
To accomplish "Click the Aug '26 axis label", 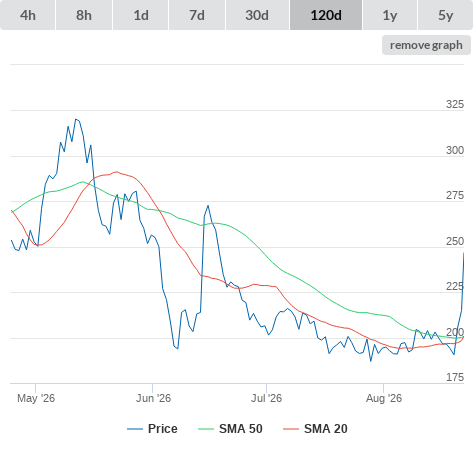I will coord(384,398).
